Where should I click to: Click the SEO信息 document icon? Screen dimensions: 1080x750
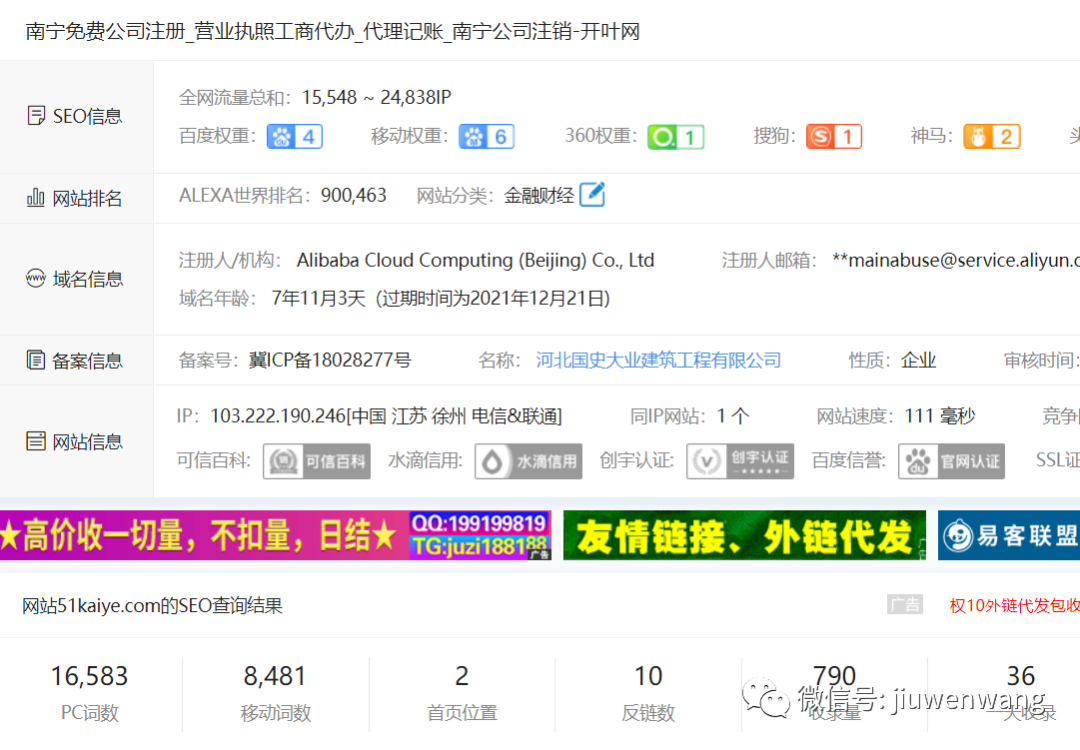click(x=36, y=115)
